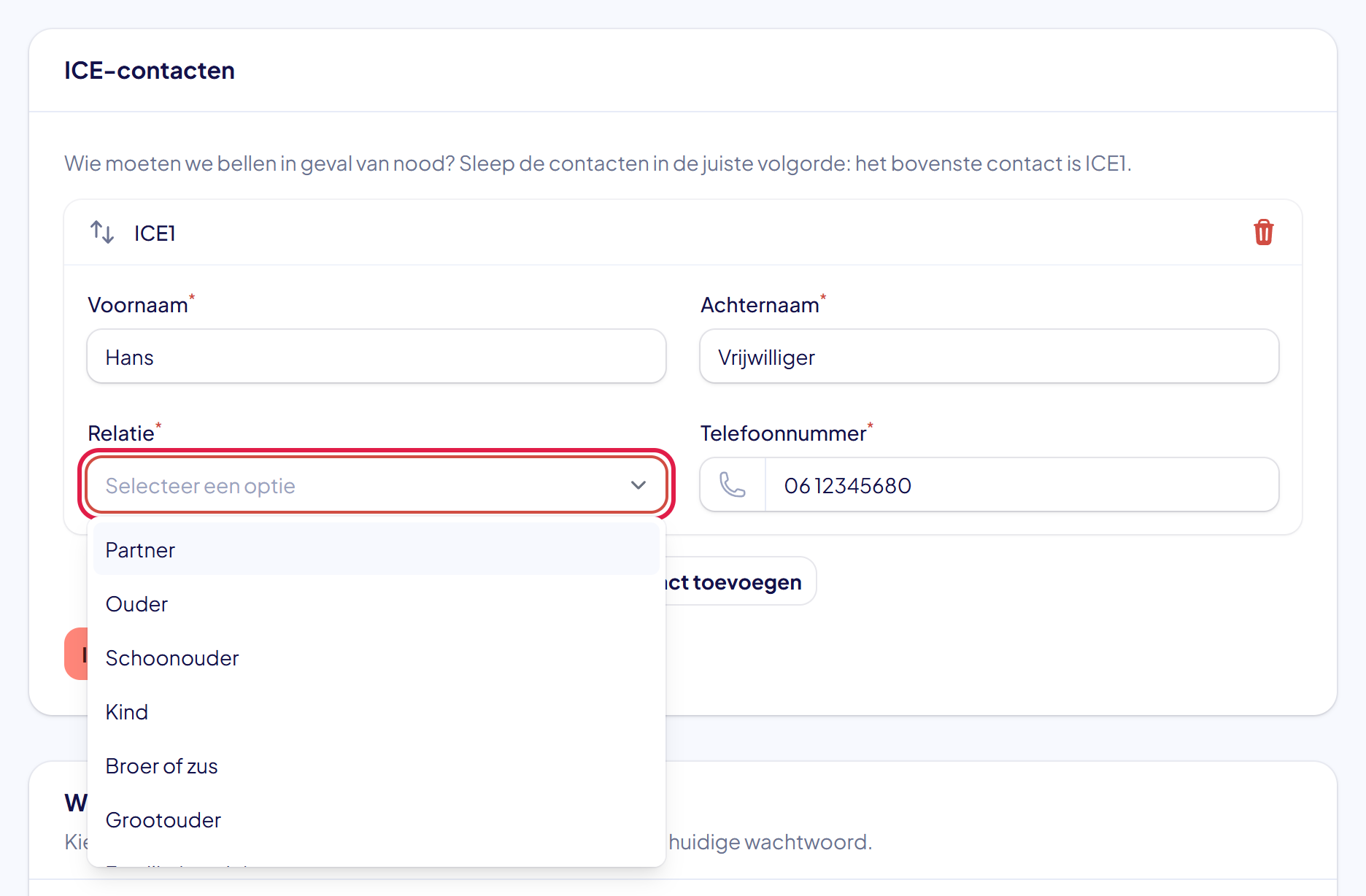Screen dimensions: 1366x896
Task: Click the phone number field 06 12345680
Action: tap(1022, 484)
